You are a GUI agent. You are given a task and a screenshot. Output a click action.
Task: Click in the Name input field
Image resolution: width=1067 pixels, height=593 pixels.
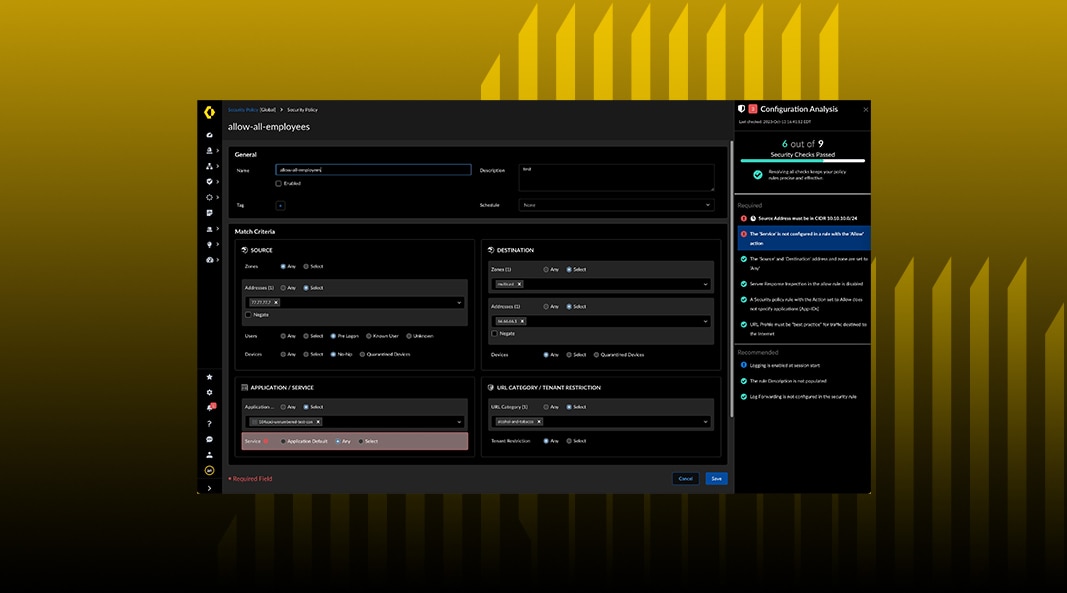coord(372,170)
